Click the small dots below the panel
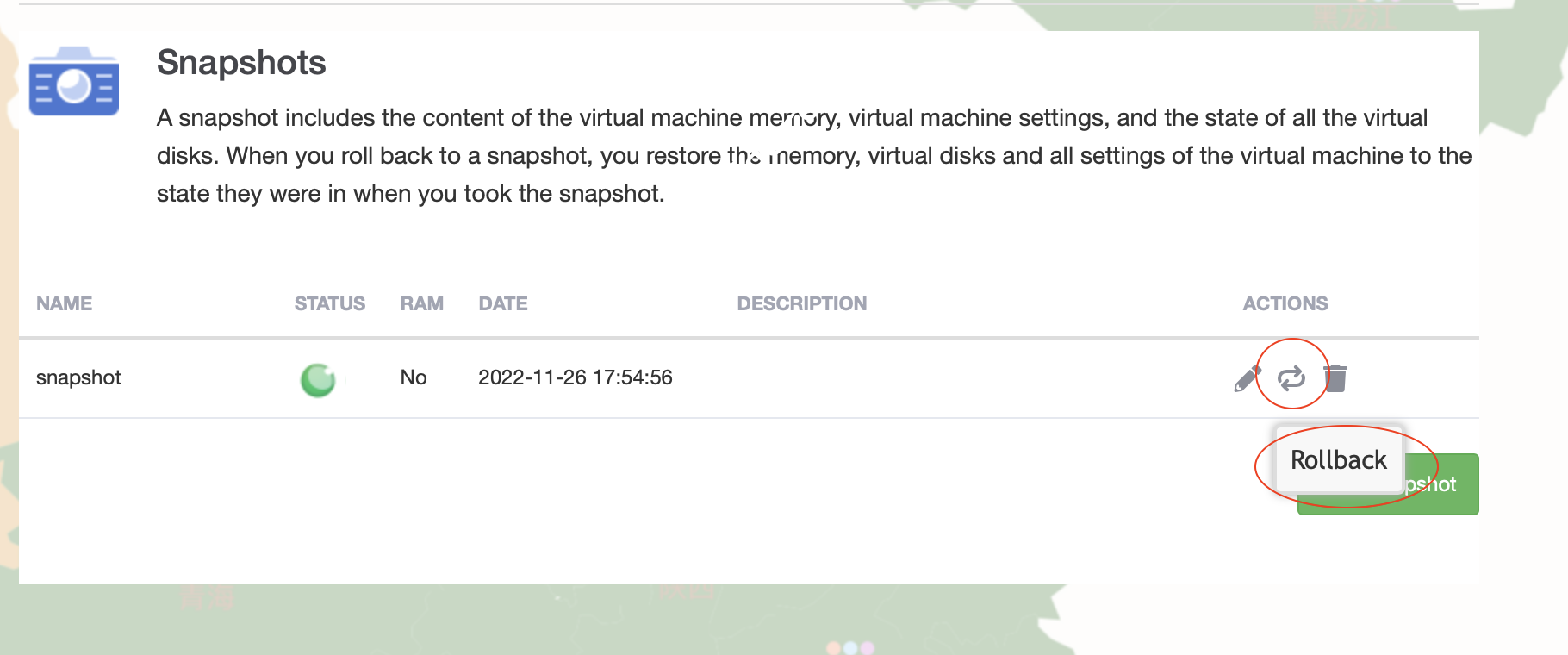Screen dimensions: 1568x655 850,647
